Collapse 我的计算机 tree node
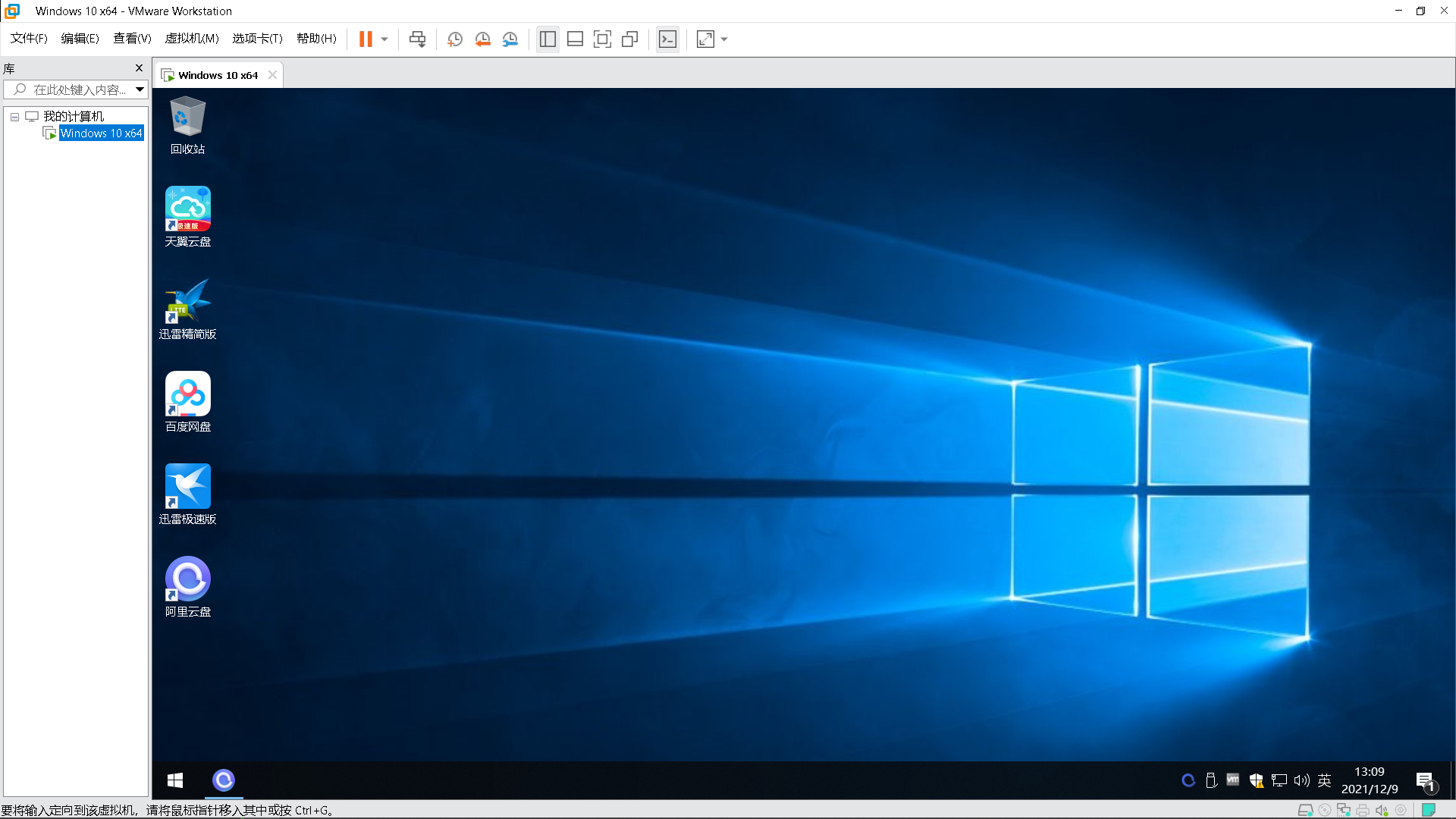This screenshot has width=1456, height=819. (14, 117)
